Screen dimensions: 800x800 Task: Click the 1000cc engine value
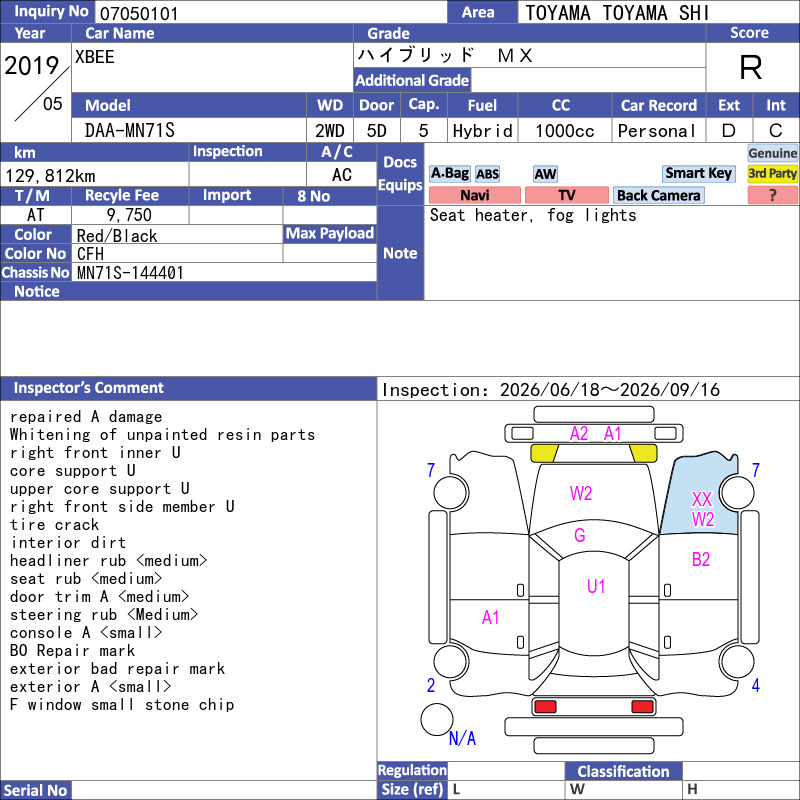565,131
